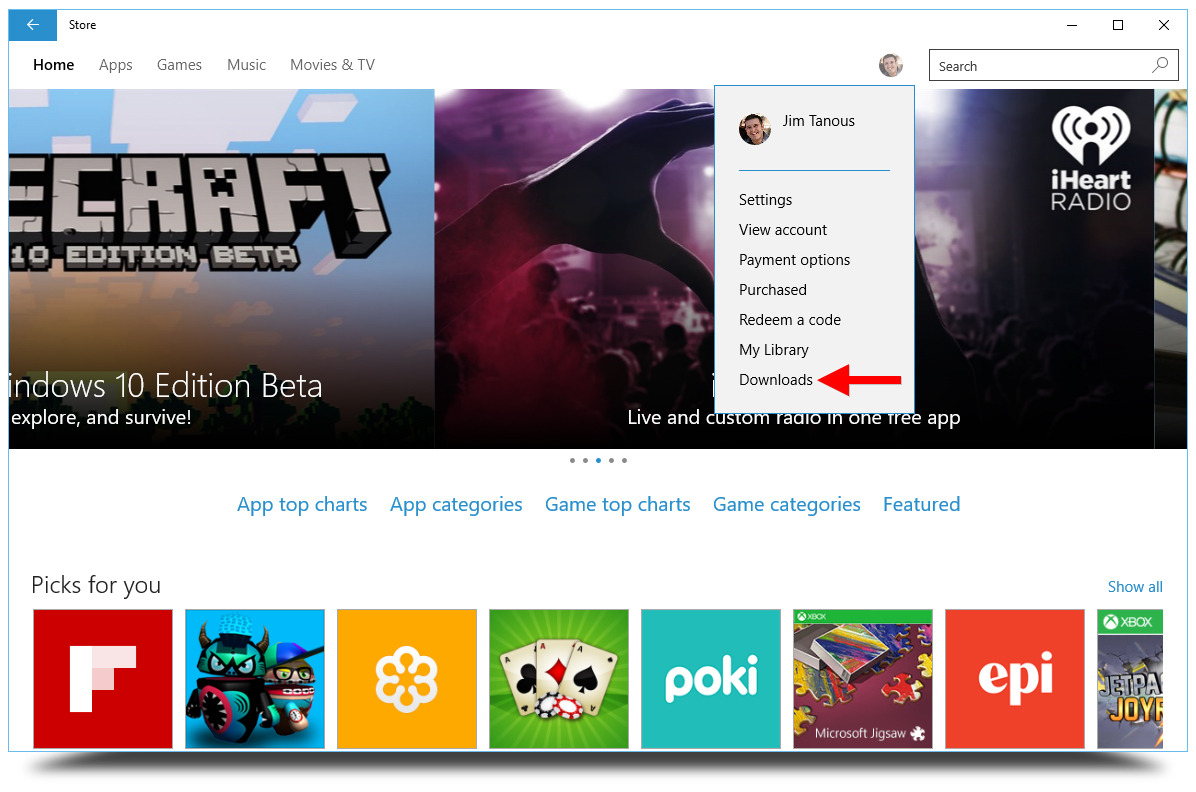Click the Picks for you heading

coord(96,585)
